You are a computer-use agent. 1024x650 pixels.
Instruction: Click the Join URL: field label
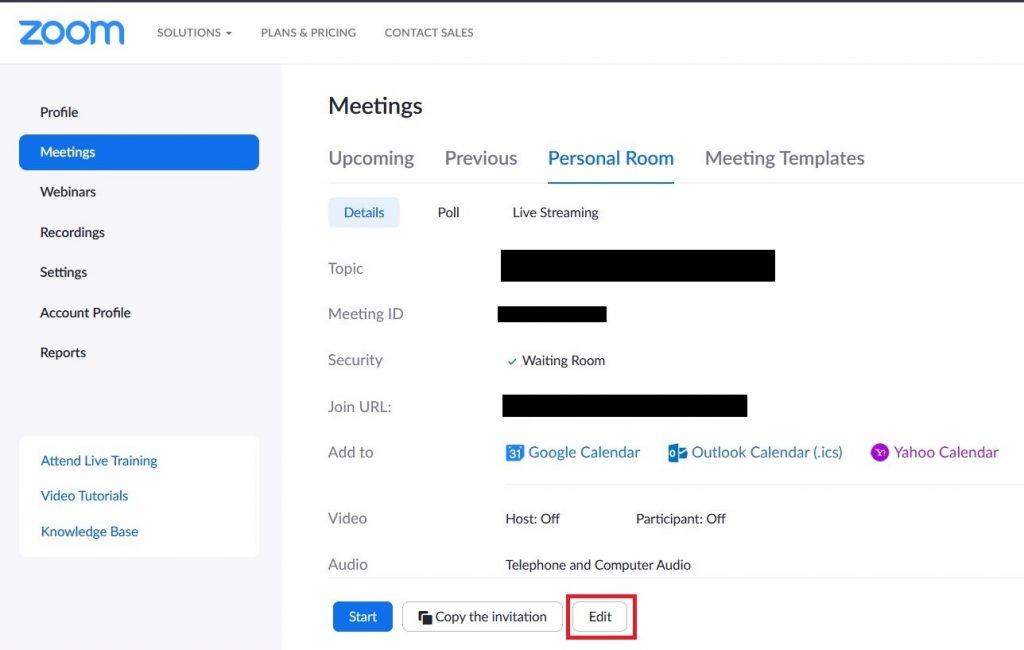(360, 407)
